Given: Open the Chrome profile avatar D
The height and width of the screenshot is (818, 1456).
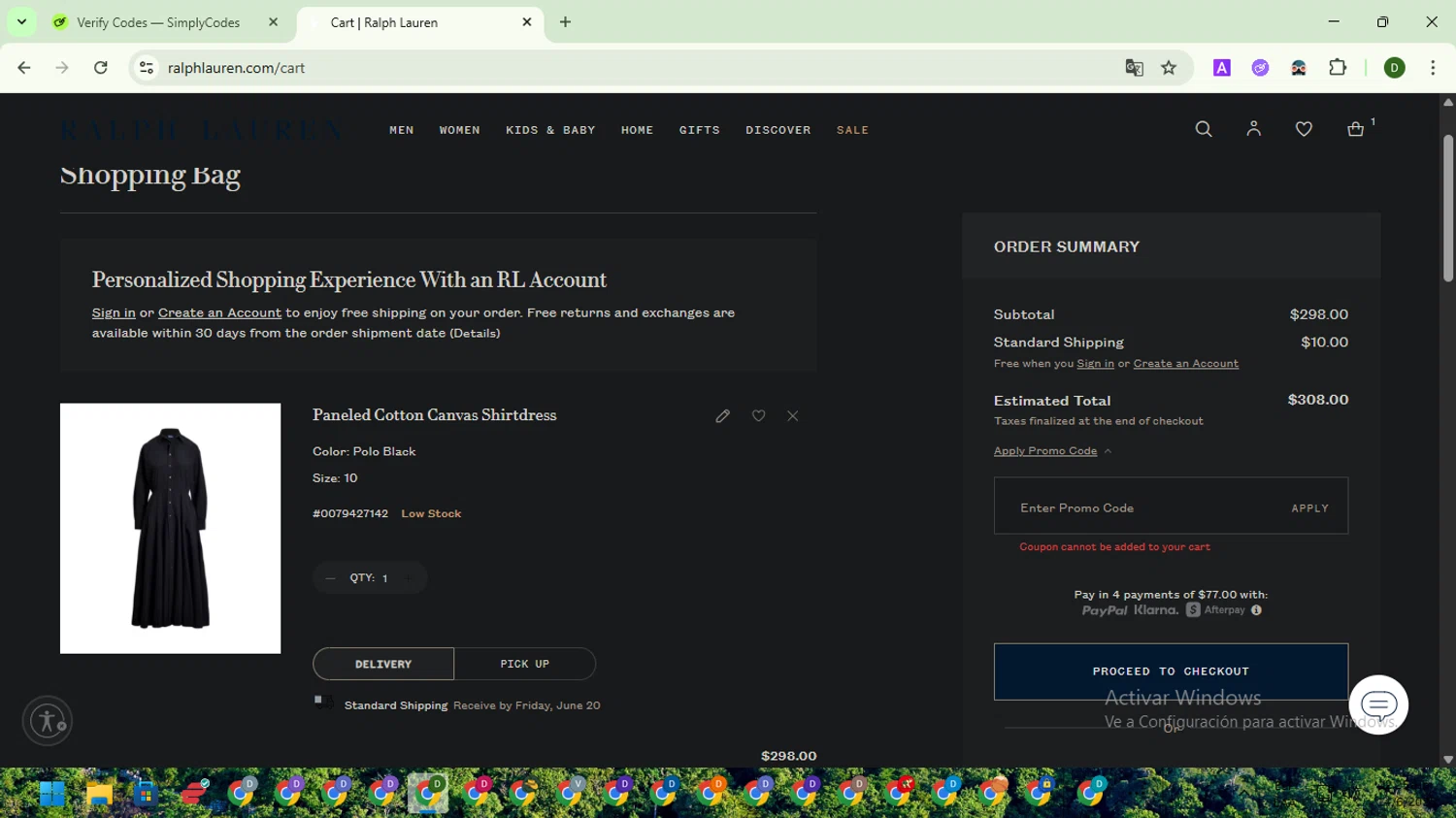Looking at the screenshot, I should pos(1395,68).
